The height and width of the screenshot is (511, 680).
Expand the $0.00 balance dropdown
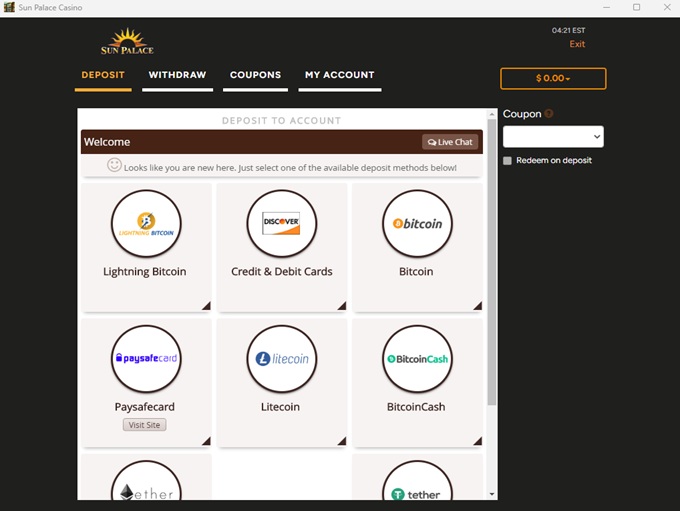(553, 78)
